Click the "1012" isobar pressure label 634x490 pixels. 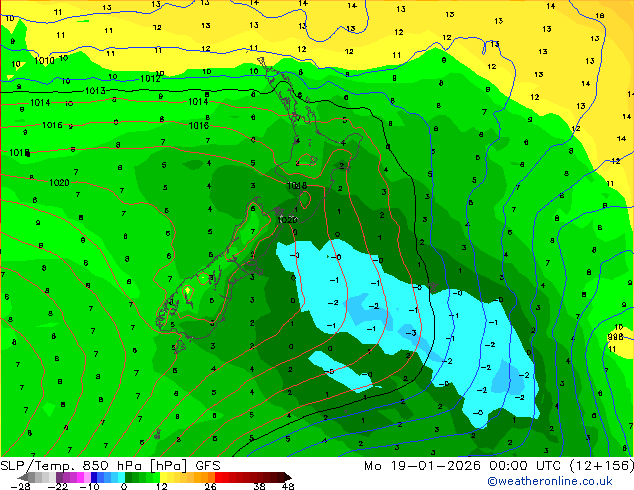coord(150,78)
